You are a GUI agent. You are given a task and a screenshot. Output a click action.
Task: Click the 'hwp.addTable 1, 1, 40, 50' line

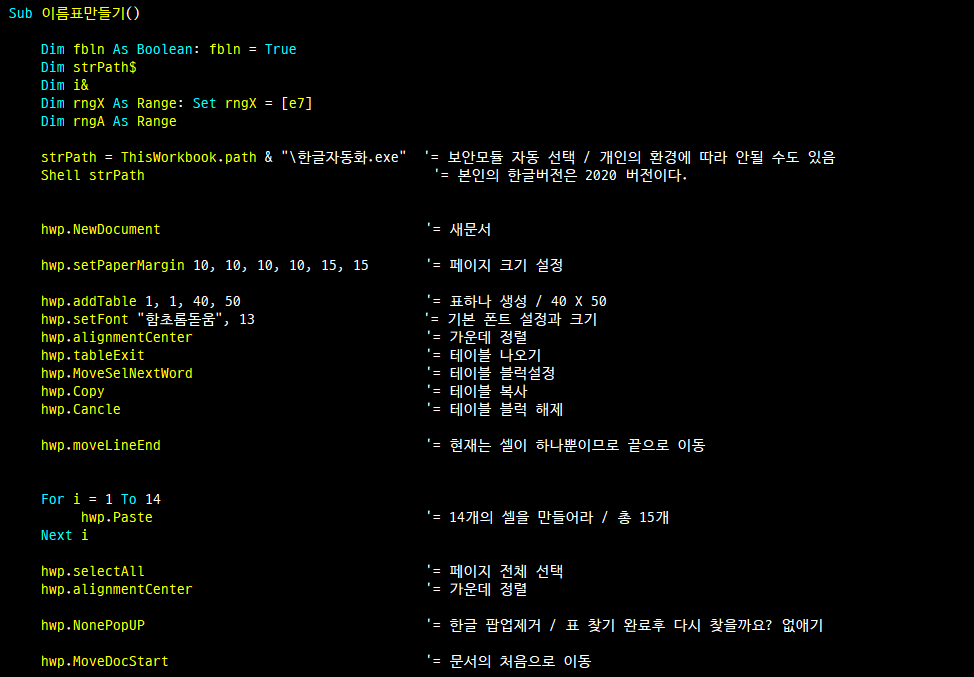(140, 301)
